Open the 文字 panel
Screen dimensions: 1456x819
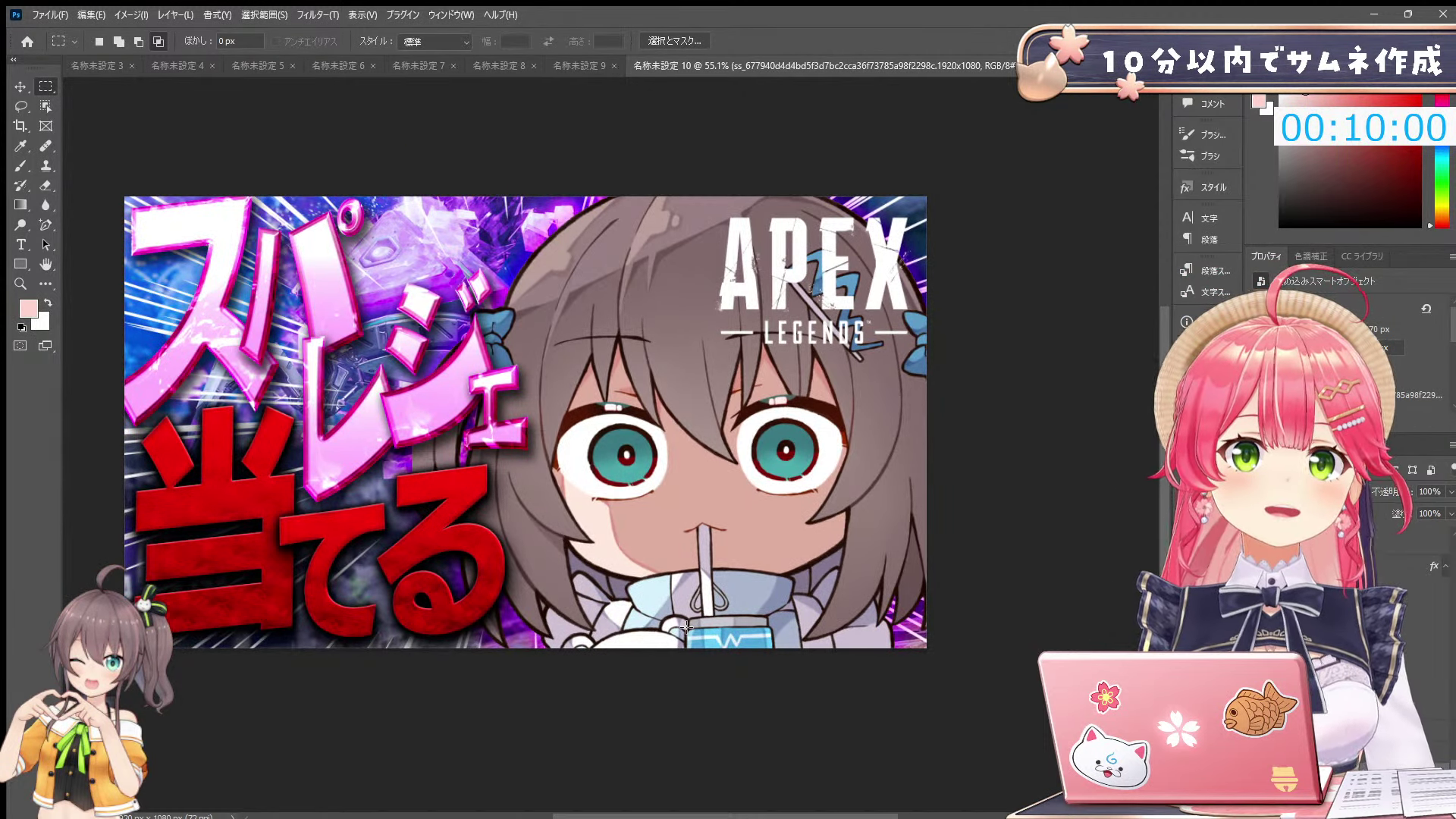pos(1200,218)
